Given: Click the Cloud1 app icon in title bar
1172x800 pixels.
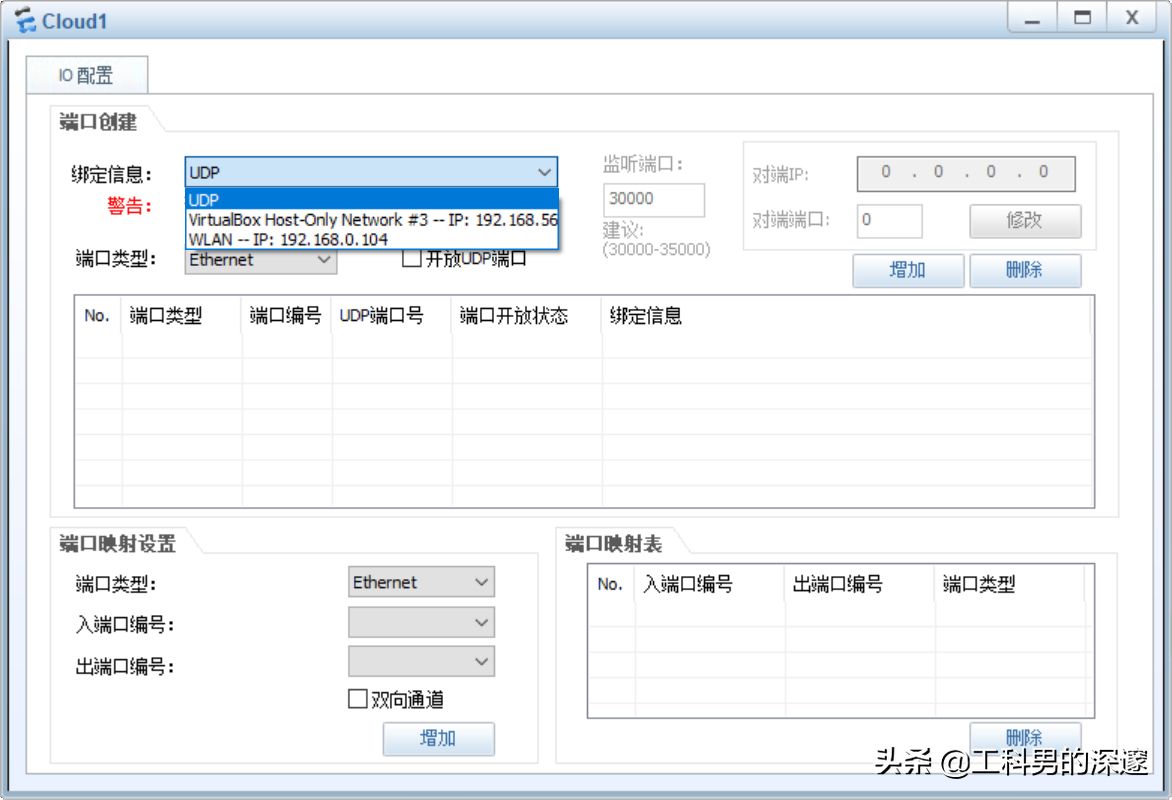Looking at the screenshot, I should 24,20.
